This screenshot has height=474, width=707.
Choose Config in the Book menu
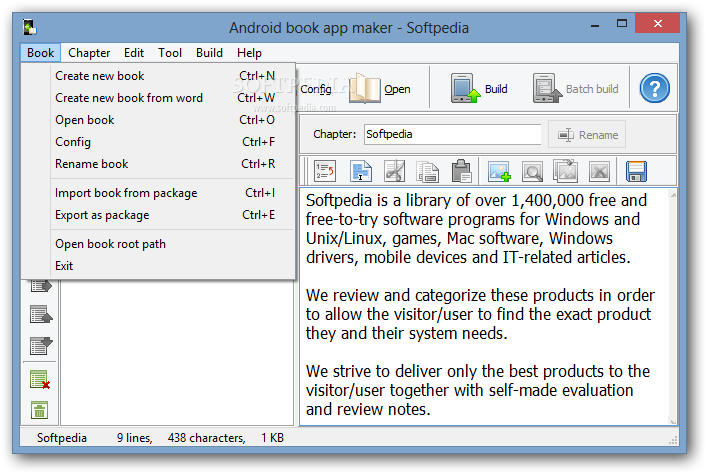point(158,142)
